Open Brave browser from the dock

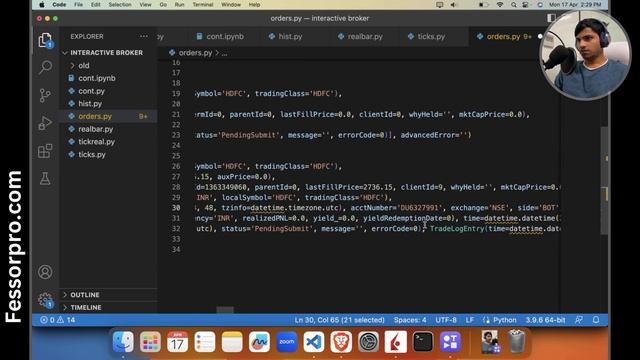(341, 341)
